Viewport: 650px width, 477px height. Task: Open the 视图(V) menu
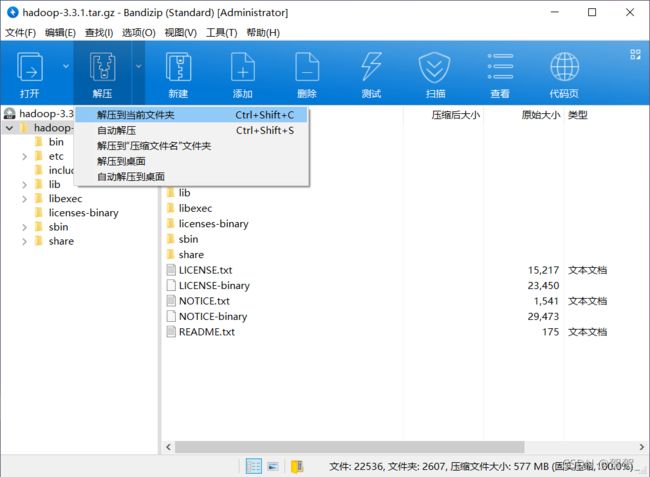[180, 33]
